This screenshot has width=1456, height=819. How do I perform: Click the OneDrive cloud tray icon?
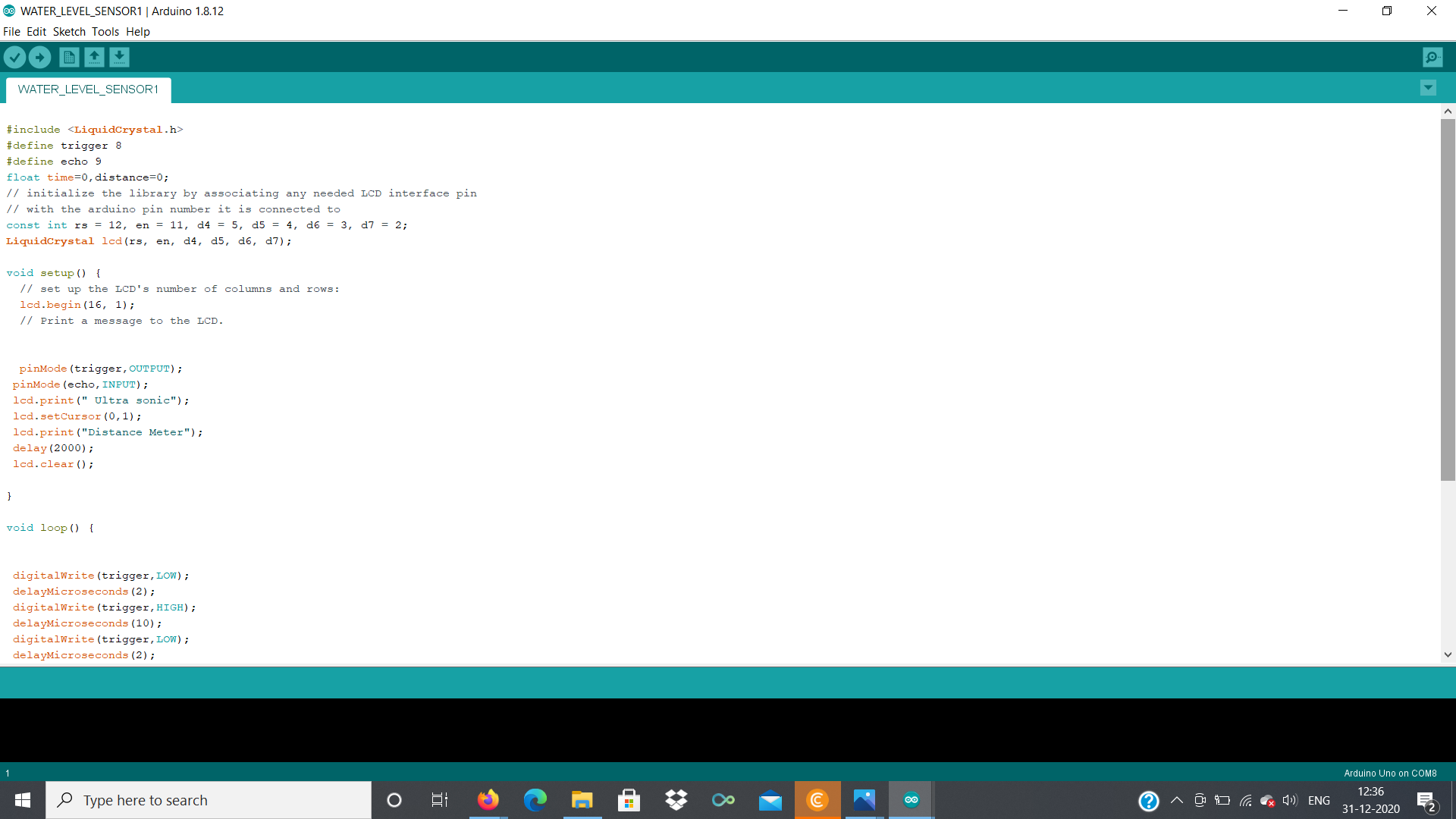tap(1267, 800)
